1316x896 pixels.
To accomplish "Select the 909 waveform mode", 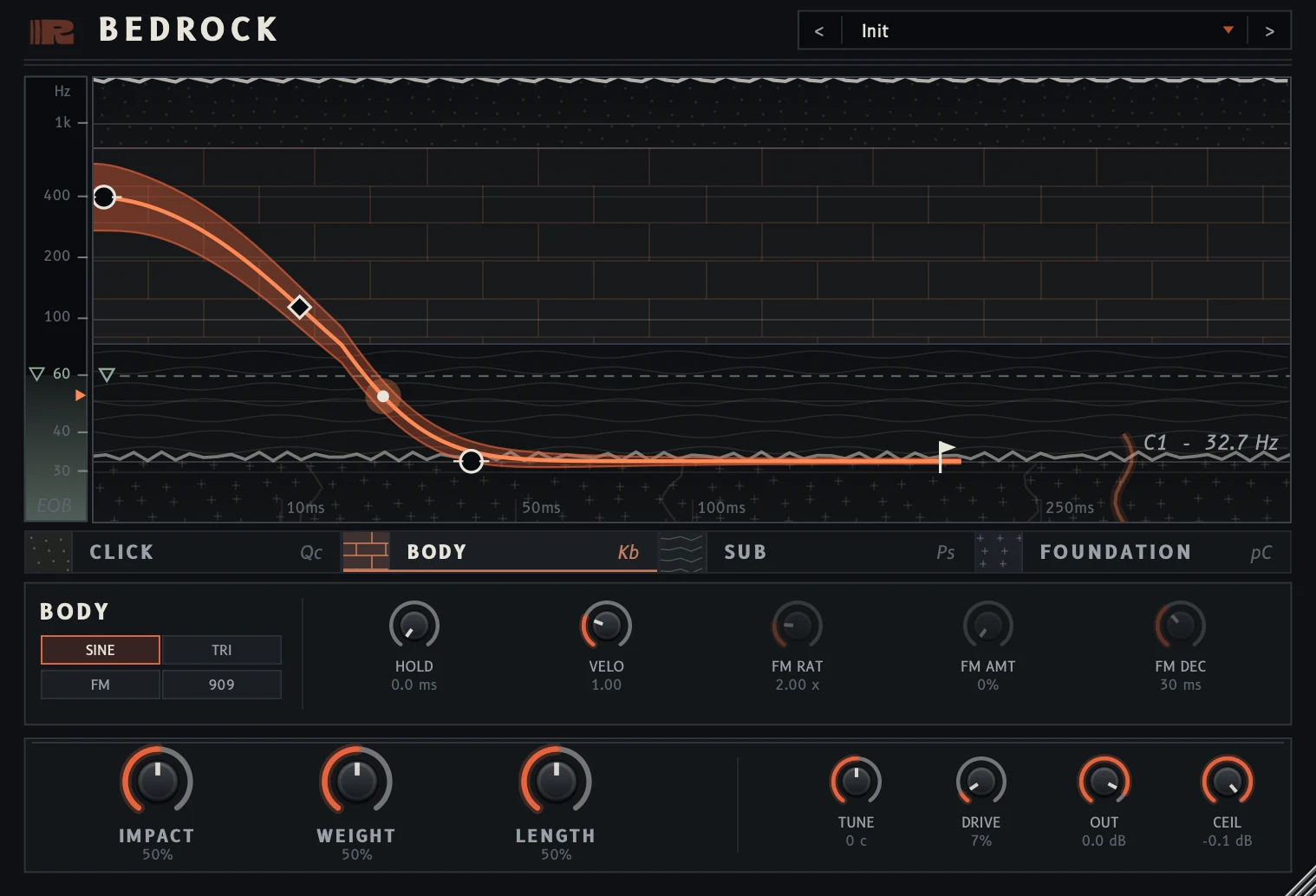I will (x=222, y=685).
